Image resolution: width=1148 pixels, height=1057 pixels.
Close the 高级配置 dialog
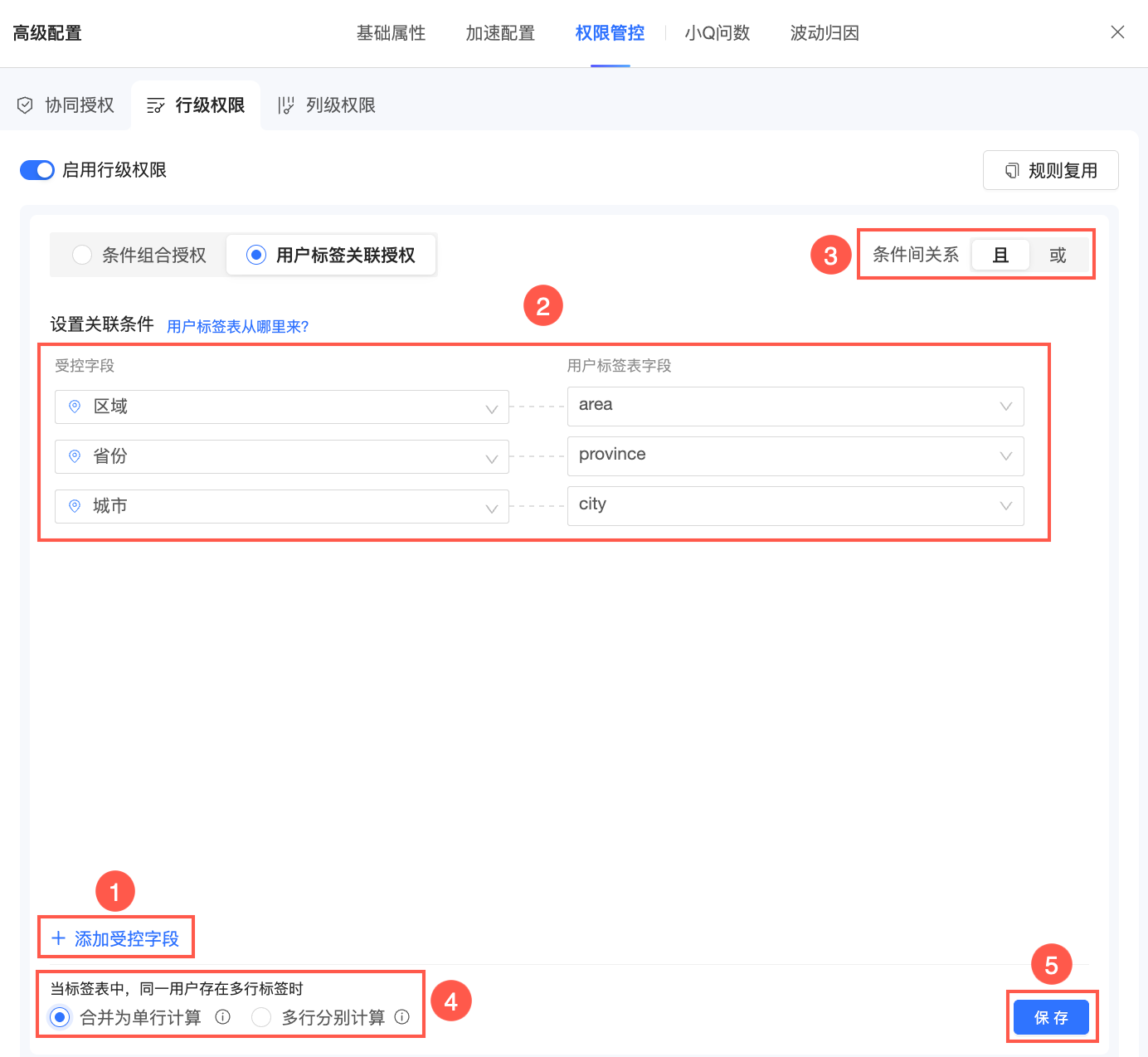tap(1117, 32)
